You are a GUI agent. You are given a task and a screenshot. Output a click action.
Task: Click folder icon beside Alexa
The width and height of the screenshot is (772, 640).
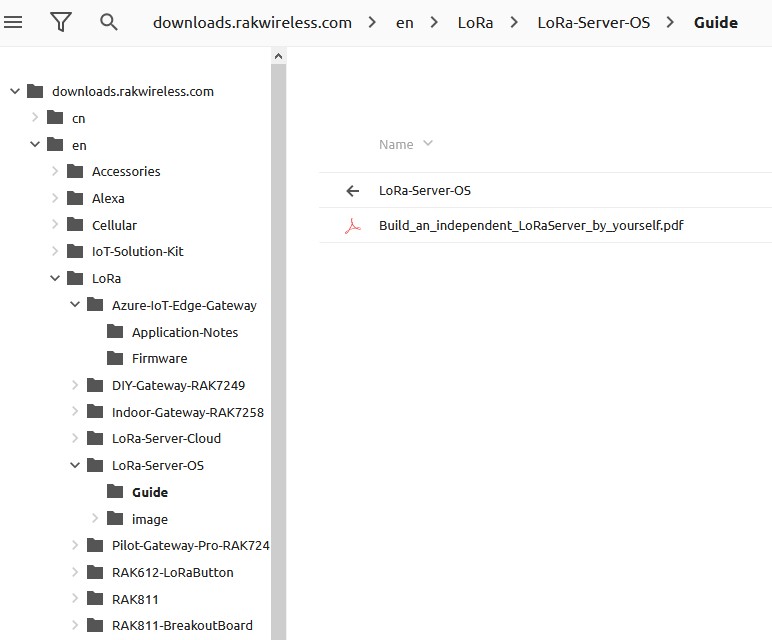75,198
